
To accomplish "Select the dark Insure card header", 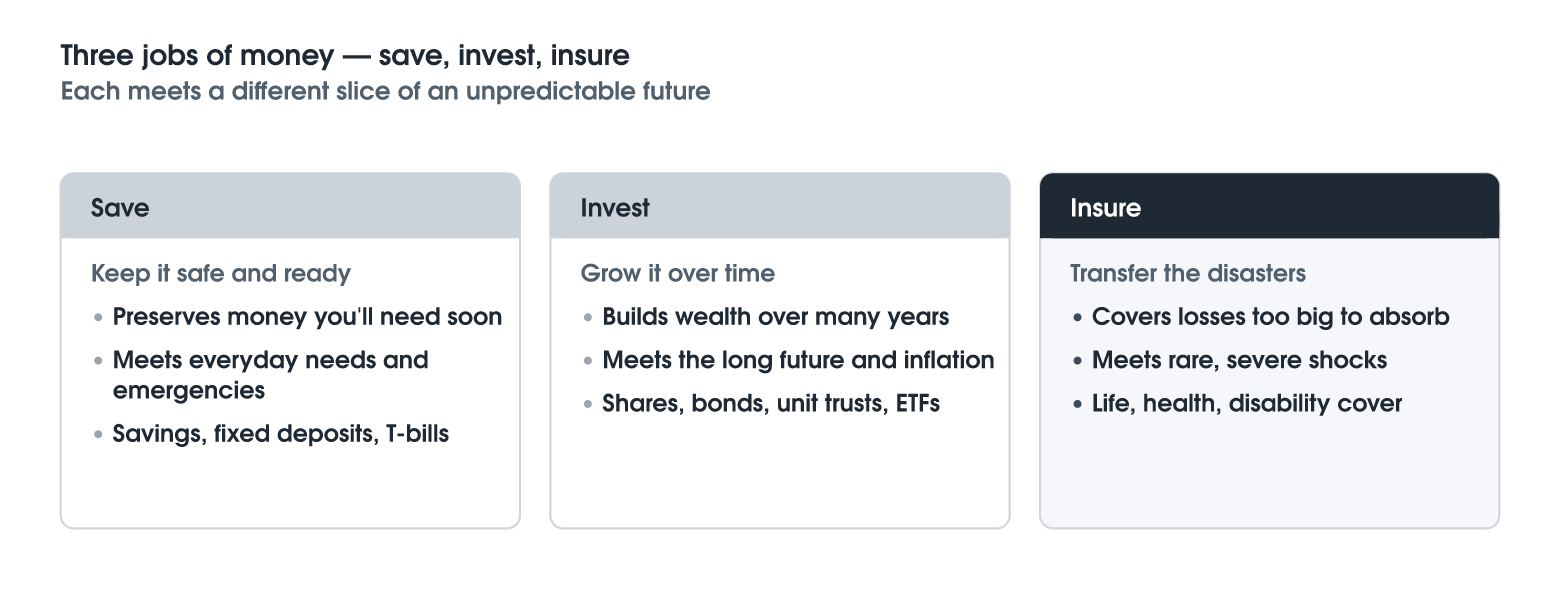I will [1270, 206].
